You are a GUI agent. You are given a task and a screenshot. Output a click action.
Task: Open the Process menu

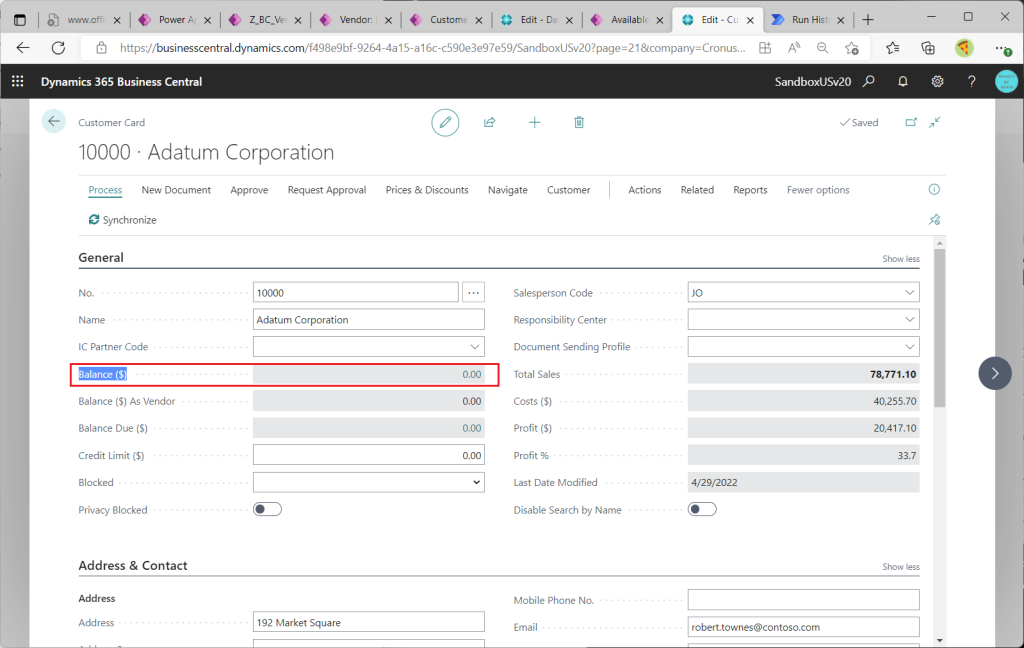click(x=105, y=189)
